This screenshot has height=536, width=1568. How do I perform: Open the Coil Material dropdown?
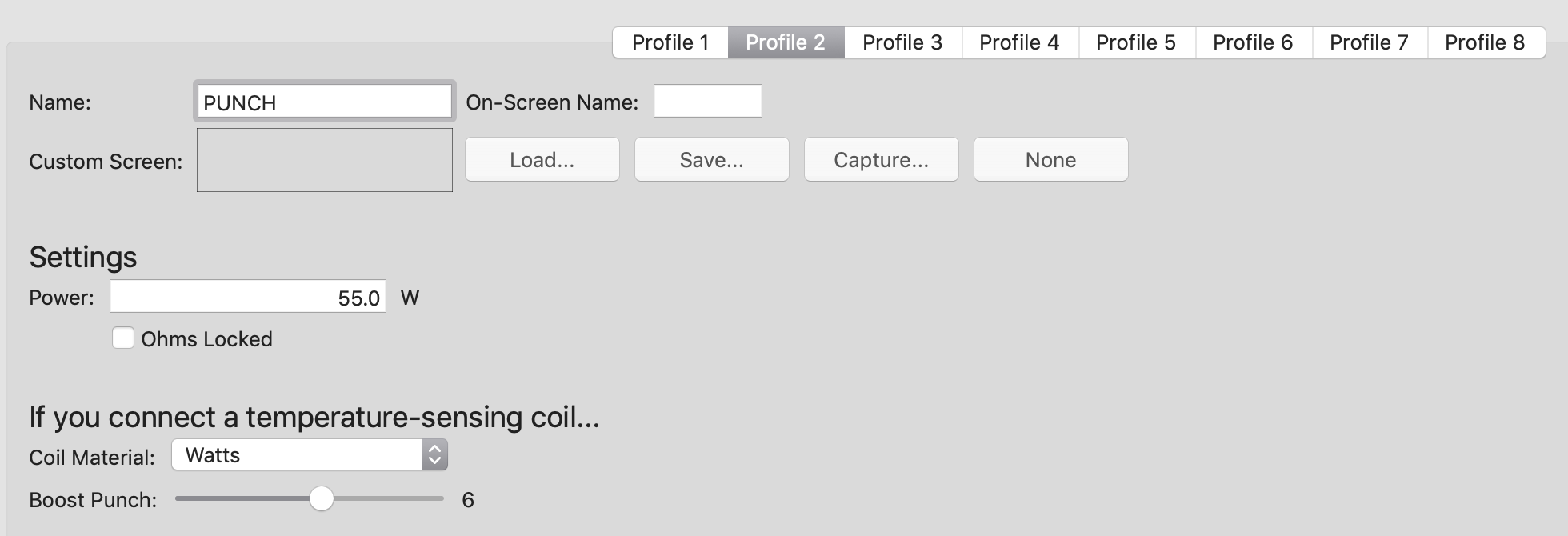click(310, 455)
